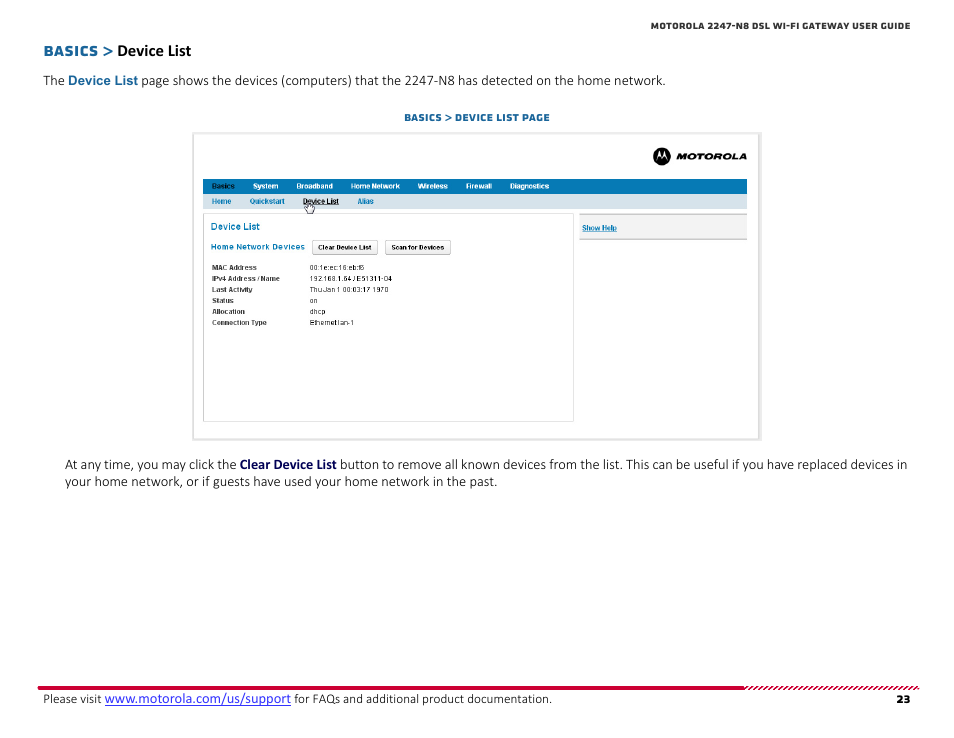
Task: Click the BASICS > DEVICE LIST PAGE caption
Action: pyautogui.click(x=477, y=117)
